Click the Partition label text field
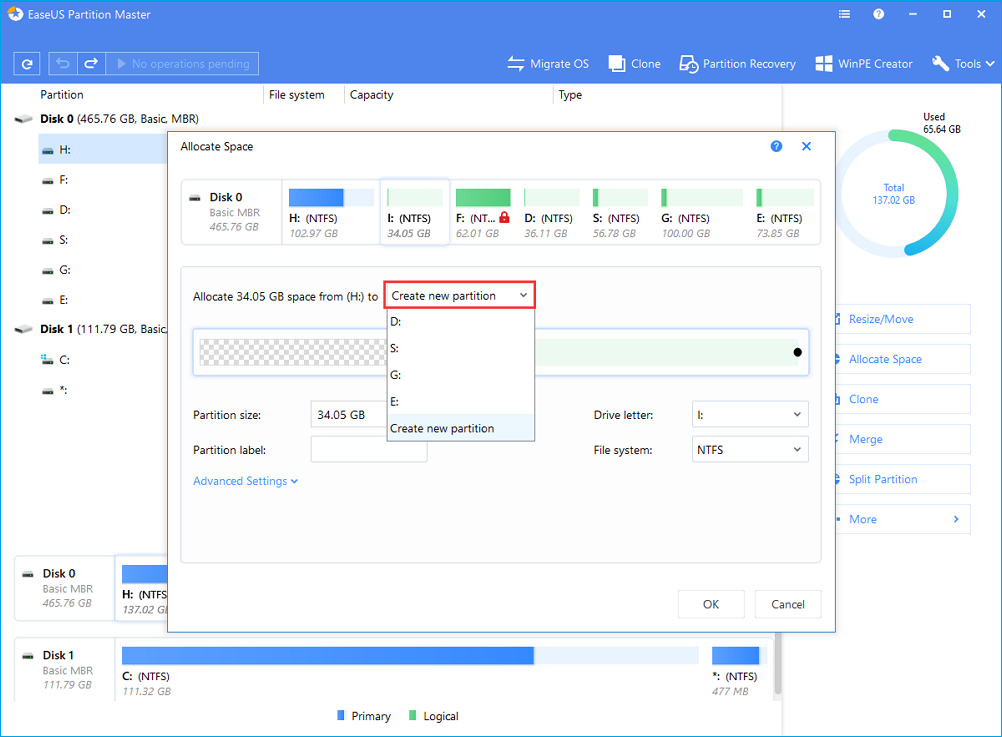 368,450
